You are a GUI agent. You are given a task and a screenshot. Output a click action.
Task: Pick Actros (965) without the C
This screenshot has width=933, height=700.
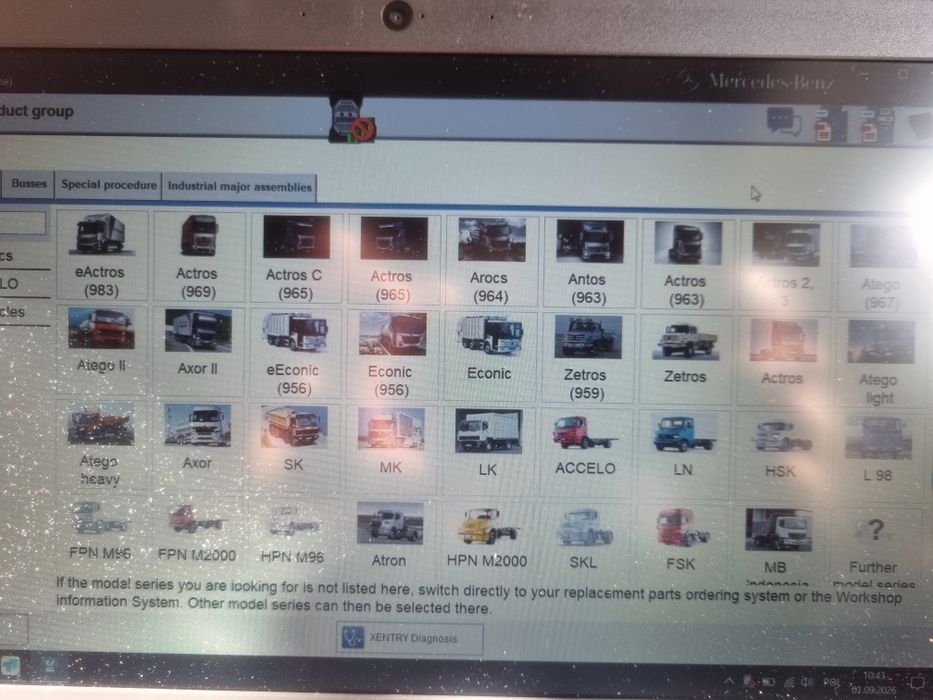coord(393,260)
